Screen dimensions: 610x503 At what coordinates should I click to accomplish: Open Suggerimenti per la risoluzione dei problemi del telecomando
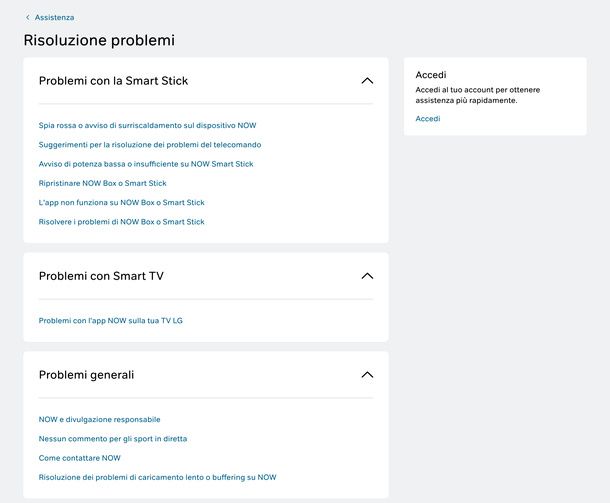click(x=150, y=145)
